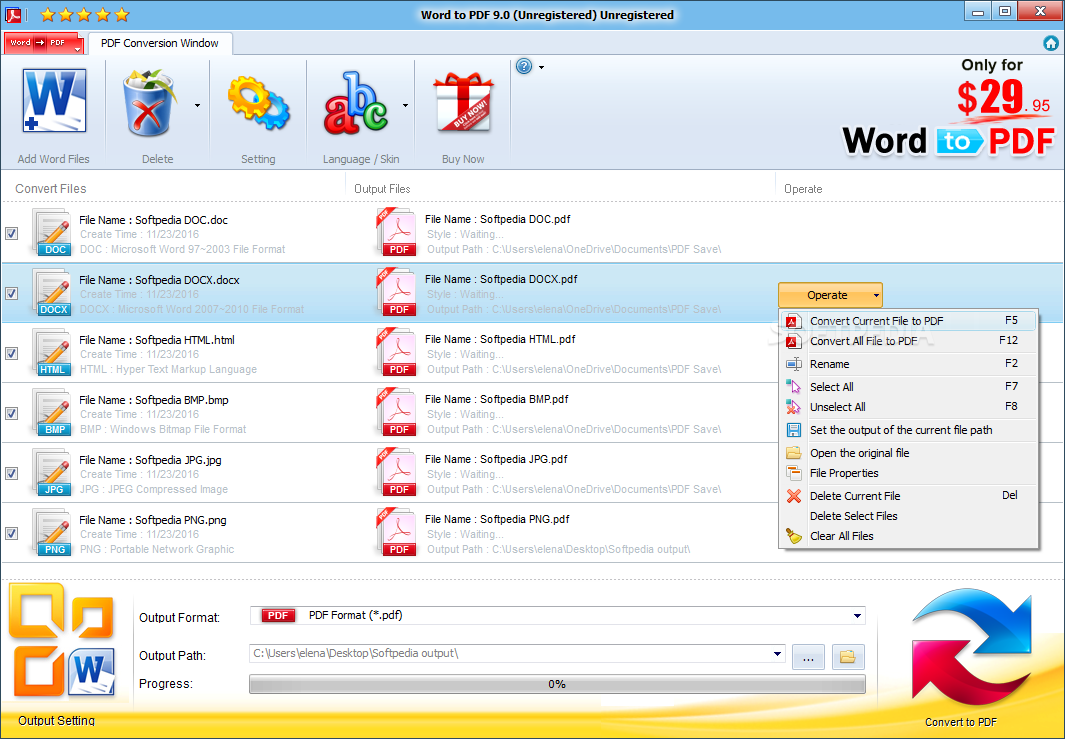Expand the help icon dropdown arrow
1065x739 pixels.
[541, 67]
